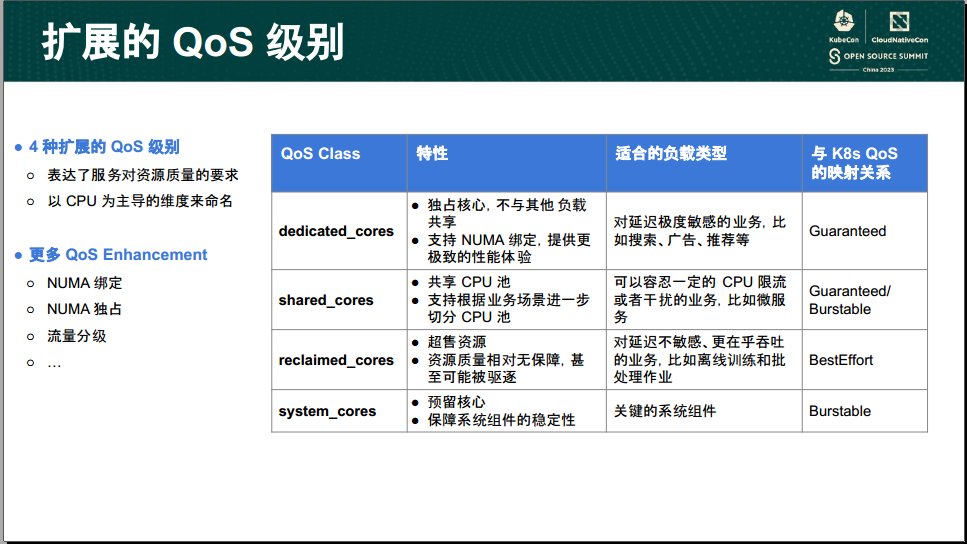The image size is (967, 544).
Task: Click the QoS Class column header
Action: (320, 154)
